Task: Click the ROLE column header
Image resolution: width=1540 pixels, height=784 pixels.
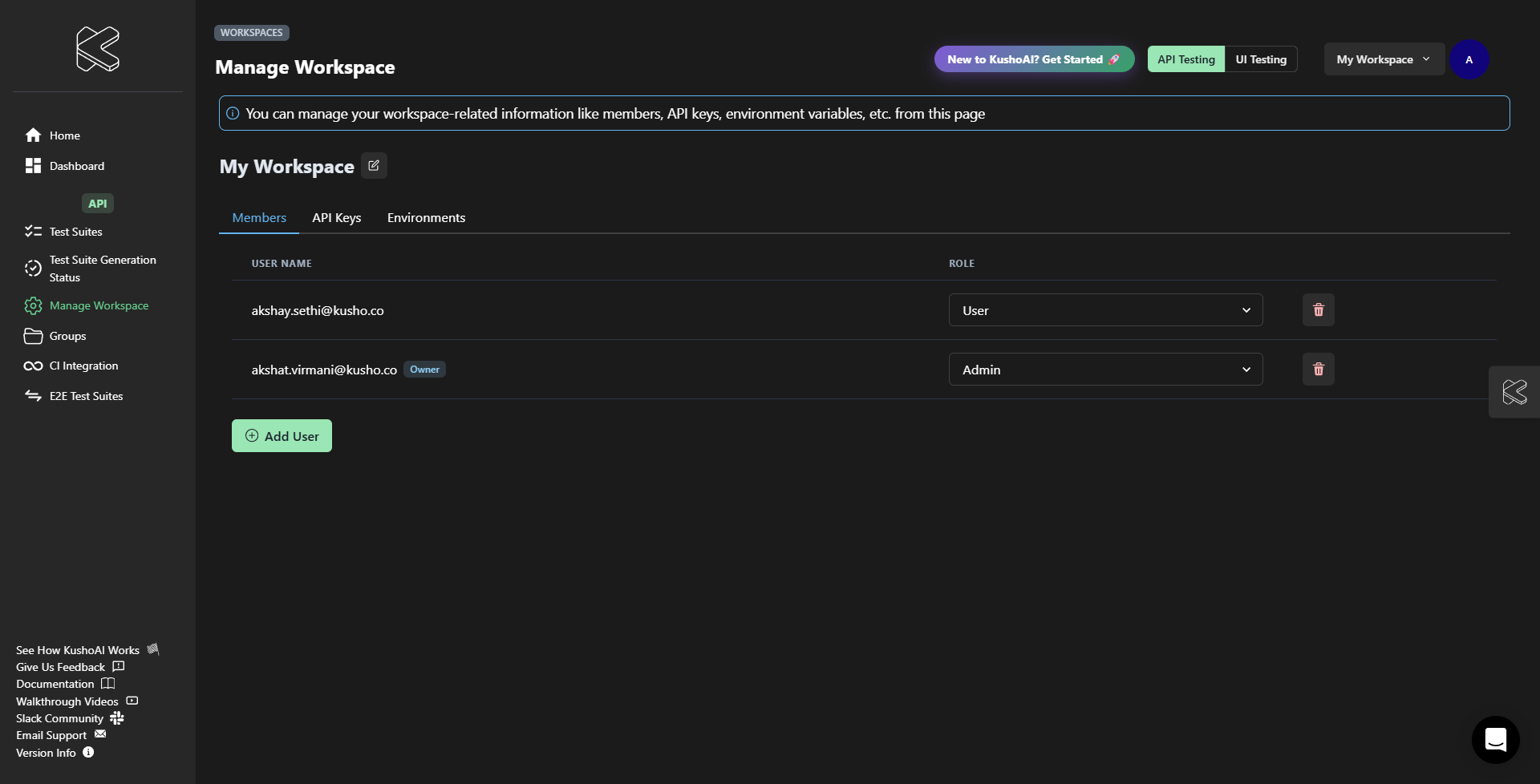Action: click(x=962, y=263)
